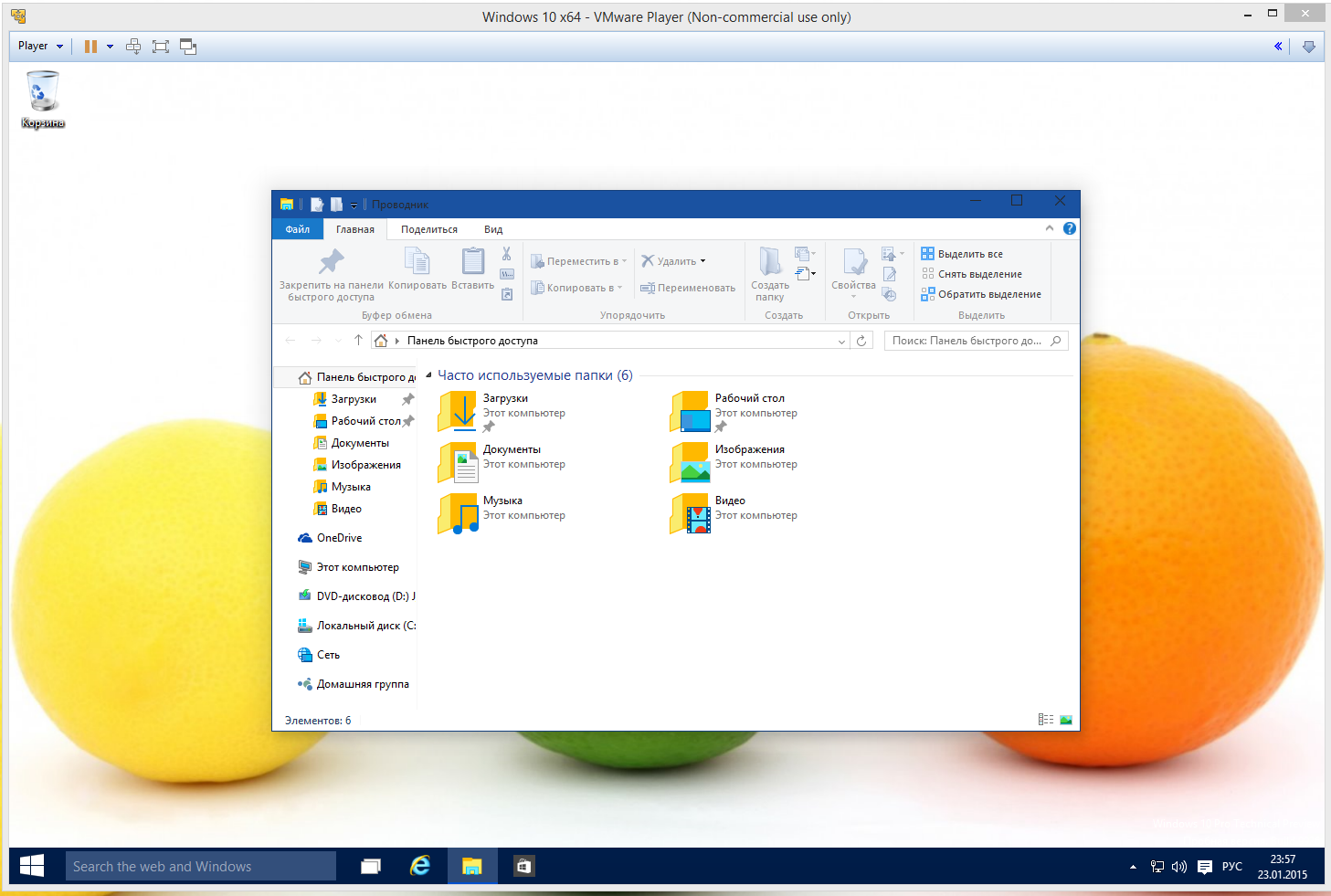Switch to the large icons view in status bar
The height and width of the screenshot is (896, 1331).
(1066, 720)
